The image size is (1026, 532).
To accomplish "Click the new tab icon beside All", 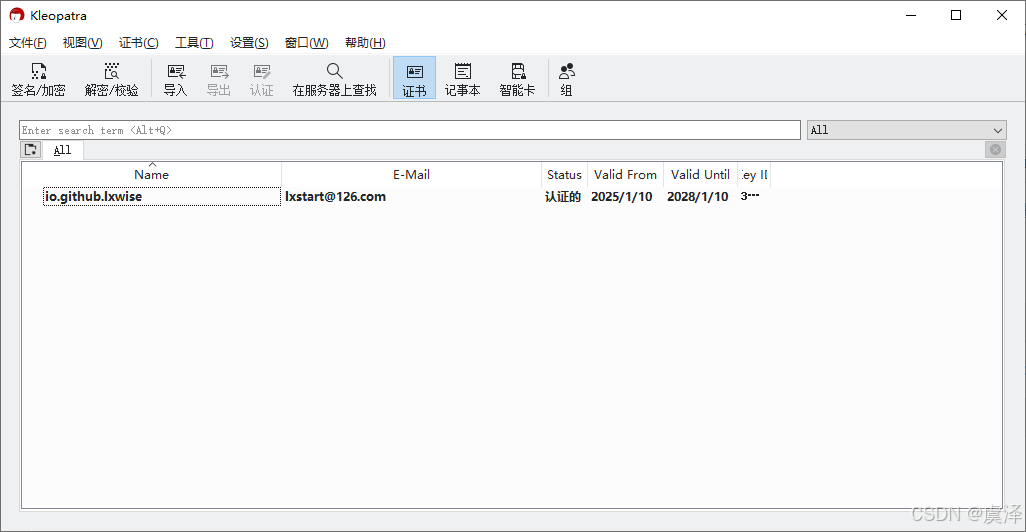I will point(31,150).
